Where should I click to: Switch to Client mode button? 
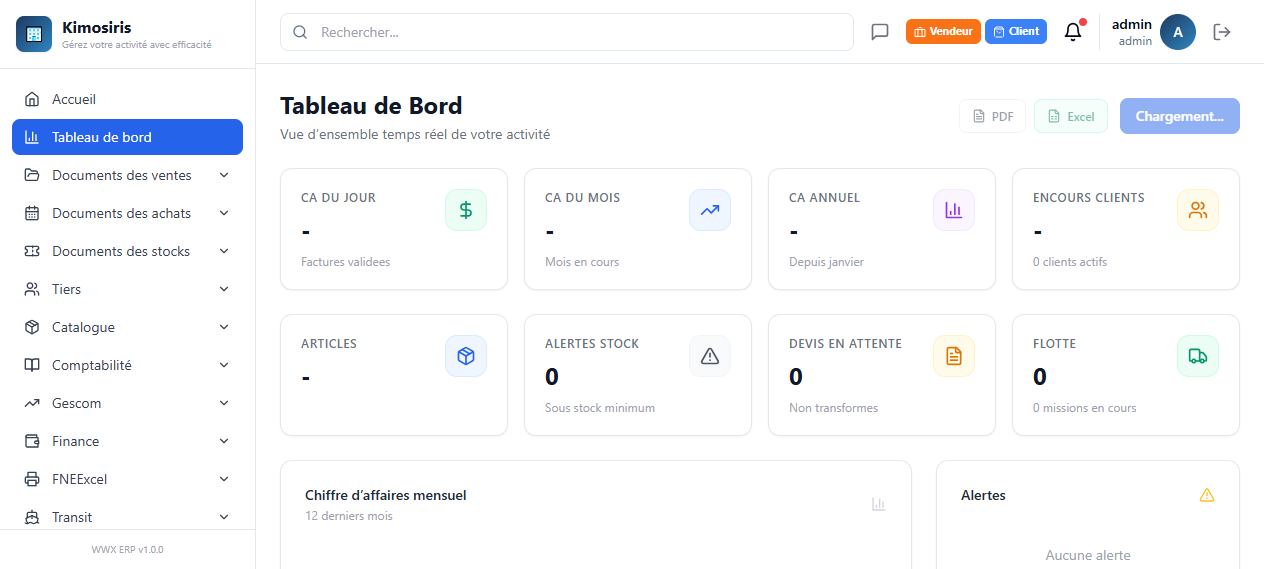coord(1016,32)
